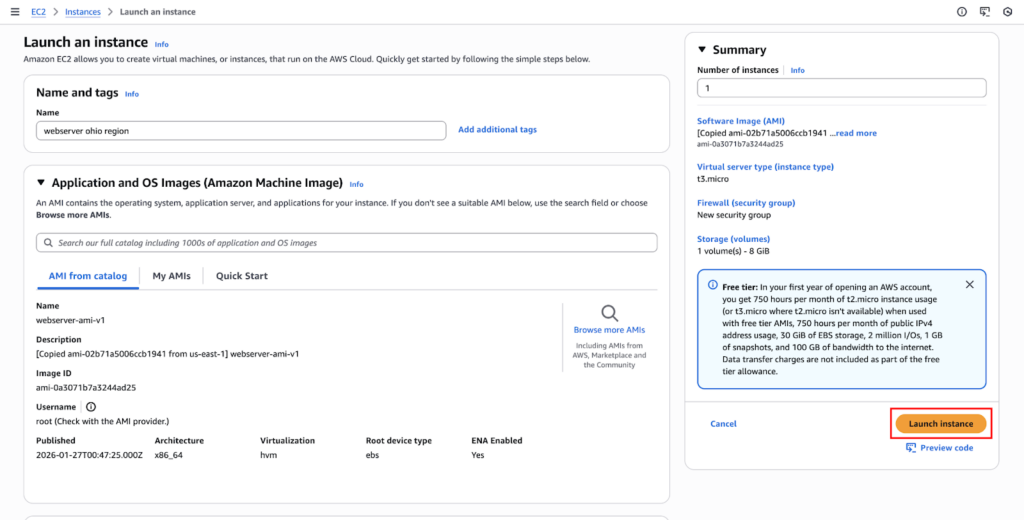Image resolution: width=1024 pixels, height=520 pixels.
Task: Click Firewall (security group) summary link
Action: coord(746,203)
